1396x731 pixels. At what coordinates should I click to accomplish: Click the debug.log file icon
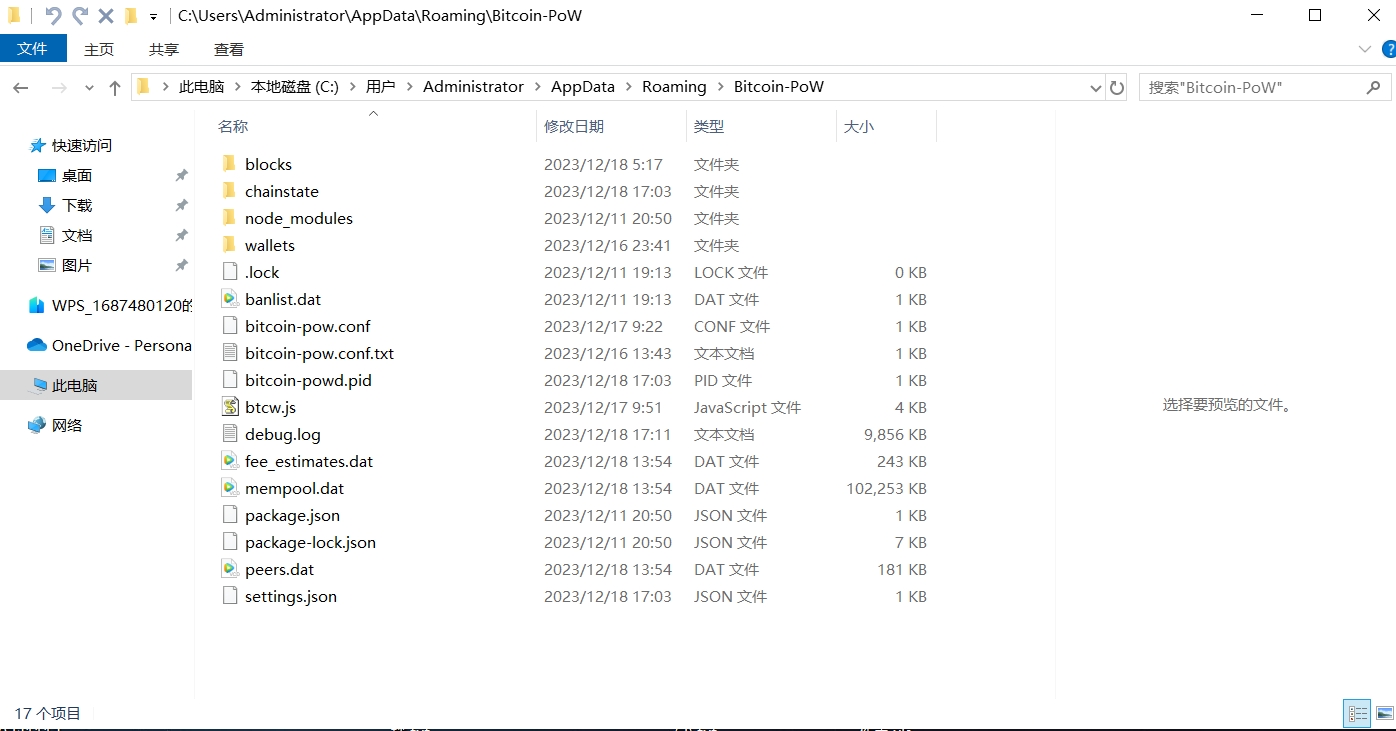(x=229, y=434)
